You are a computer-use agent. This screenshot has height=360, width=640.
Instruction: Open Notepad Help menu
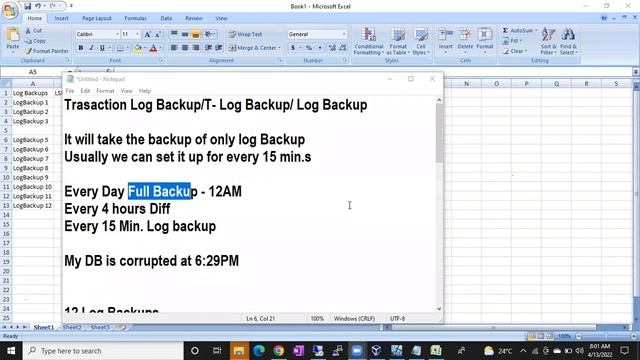[145, 91]
